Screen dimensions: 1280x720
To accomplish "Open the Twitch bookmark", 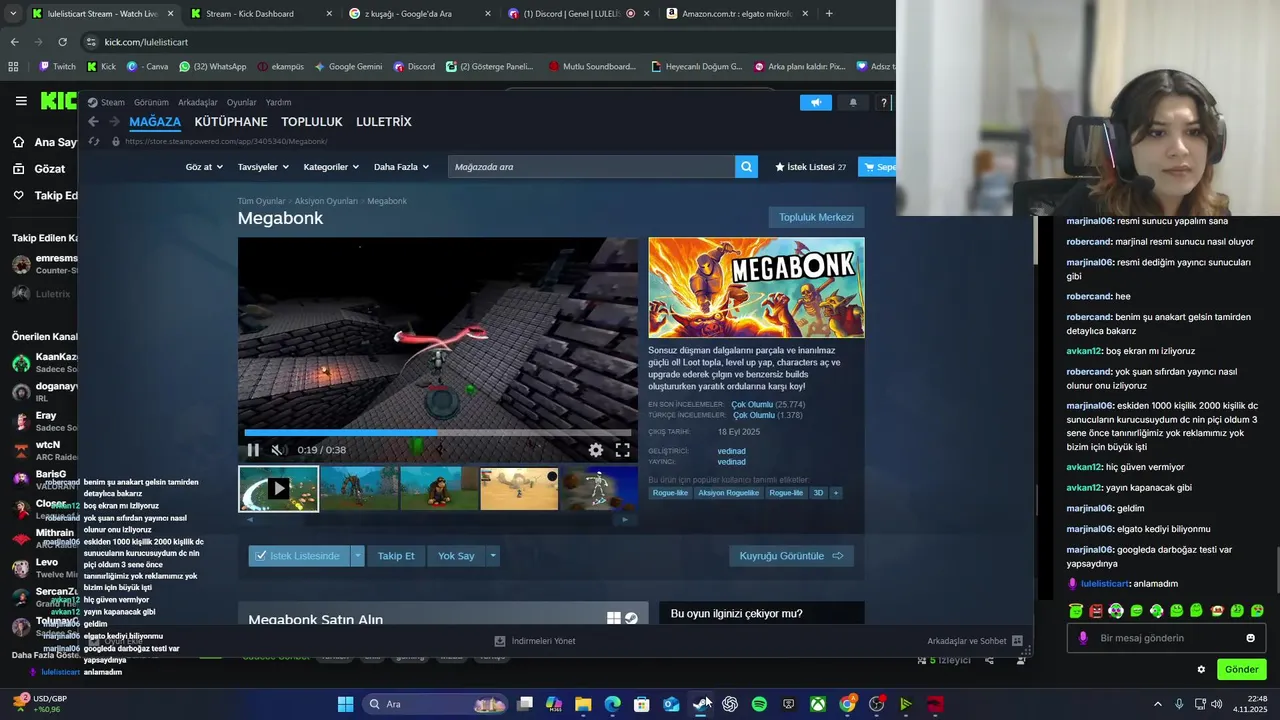I will [x=57, y=67].
